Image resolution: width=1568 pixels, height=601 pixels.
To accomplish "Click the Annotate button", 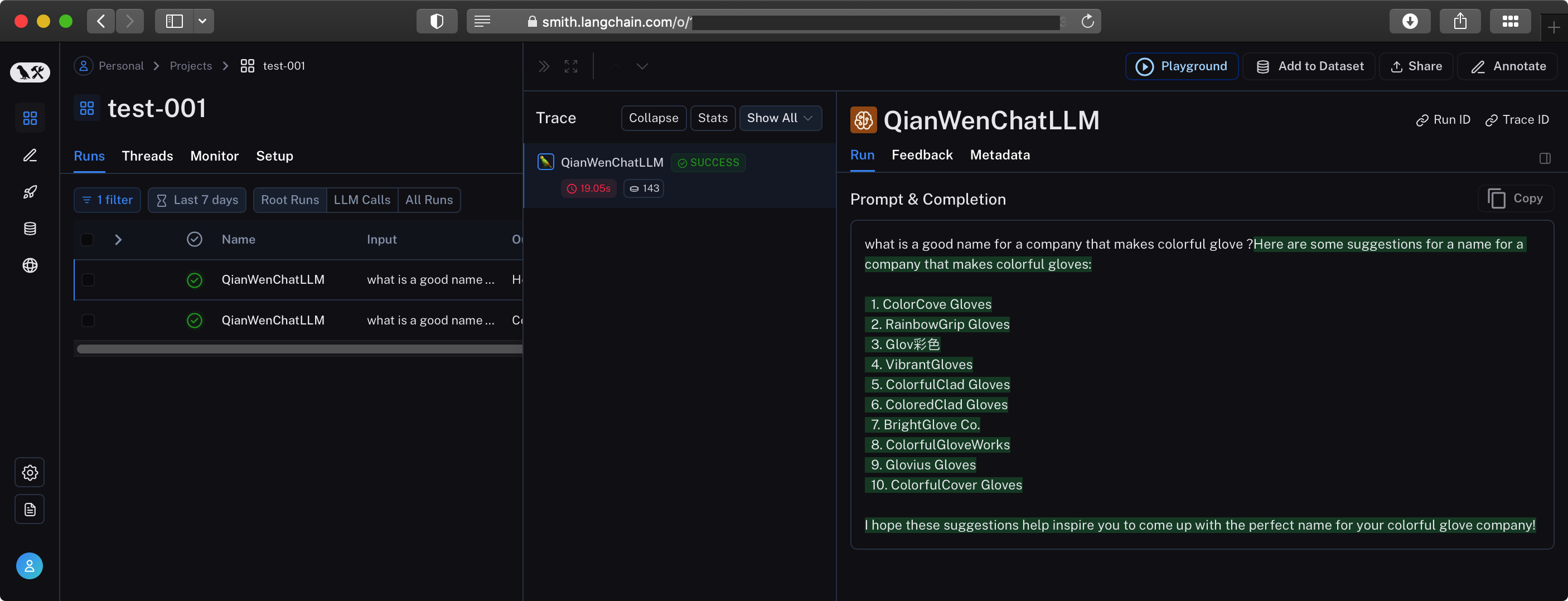I will click(1508, 66).
